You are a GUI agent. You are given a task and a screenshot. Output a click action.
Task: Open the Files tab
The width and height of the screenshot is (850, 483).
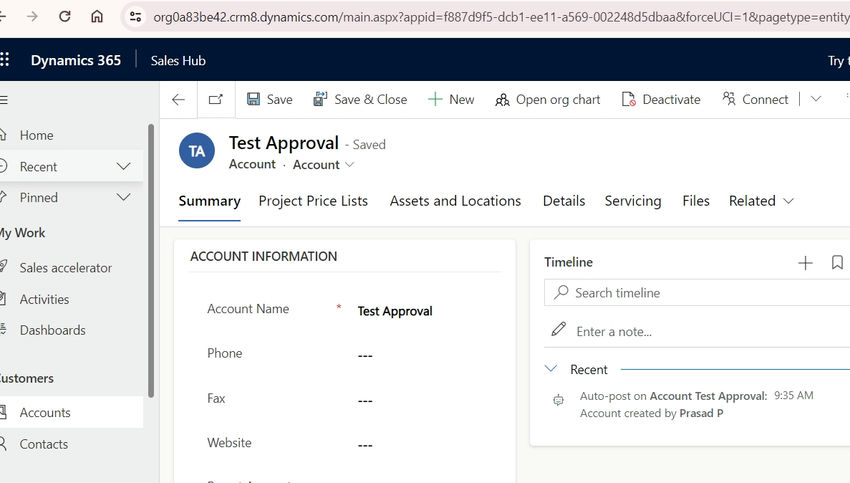point(696,201)
